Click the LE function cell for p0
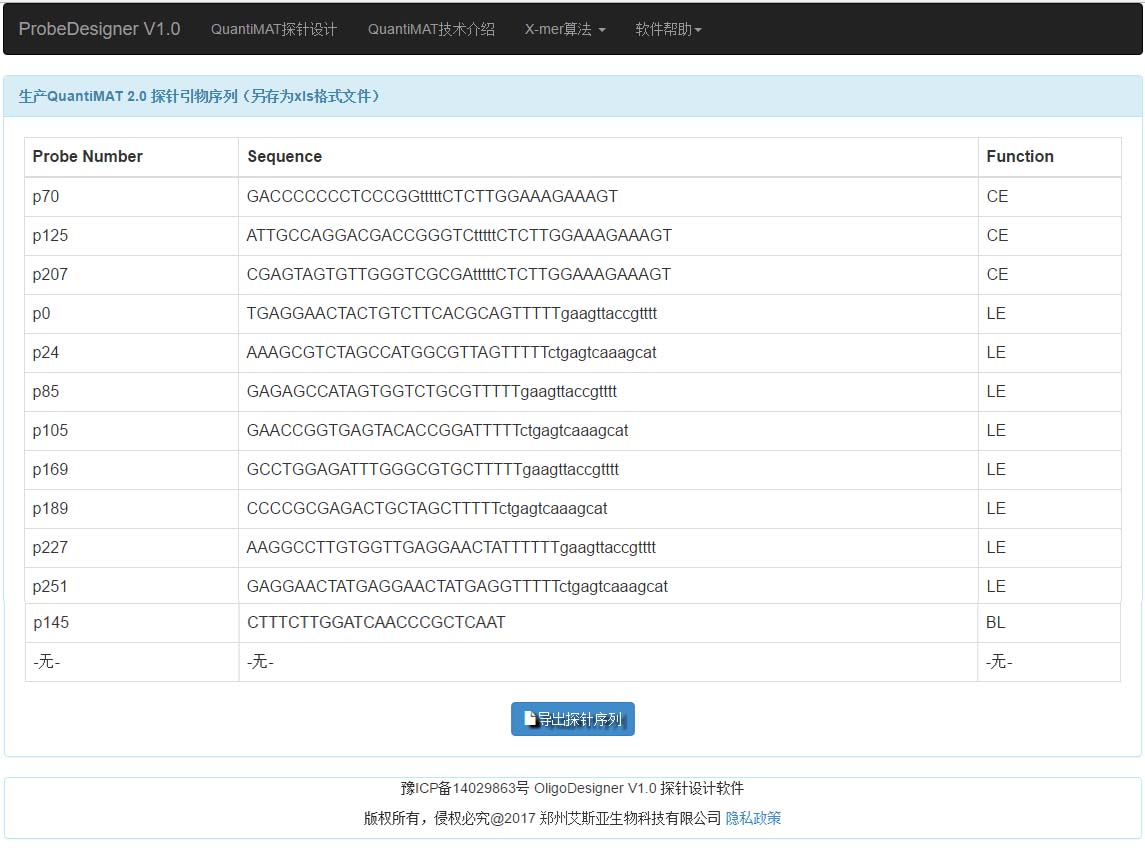The height and width of the screenshot is (851, 1145). pos(1049,313)
